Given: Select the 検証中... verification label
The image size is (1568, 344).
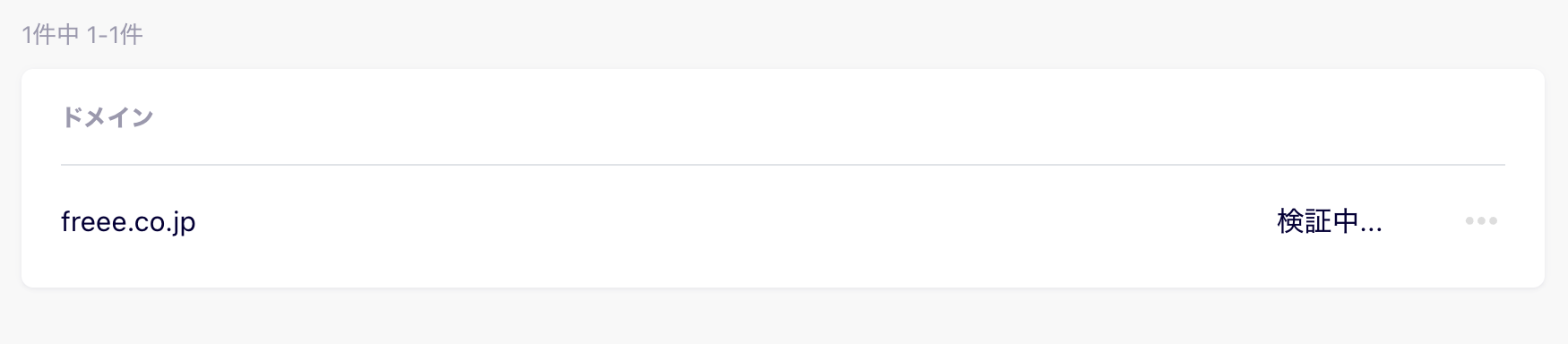Looking at the screenshot, I should (x=1330, y=221).
